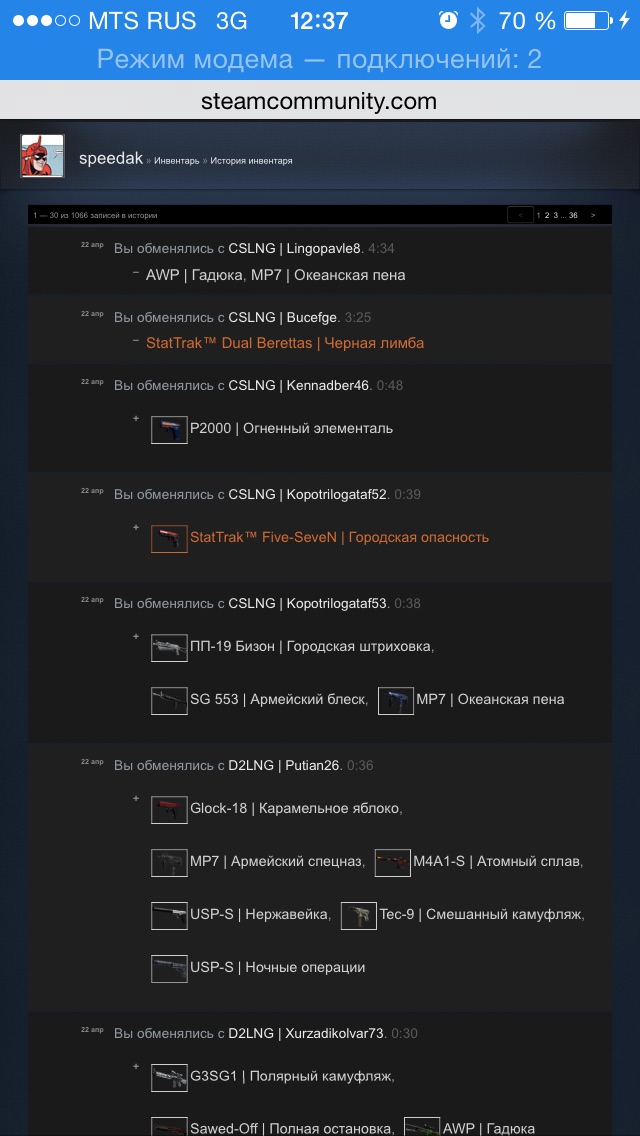This screenshot has width=640, height=1136.
Task: Tap the steamcommunity.com address bar
Action: [320, 101]
